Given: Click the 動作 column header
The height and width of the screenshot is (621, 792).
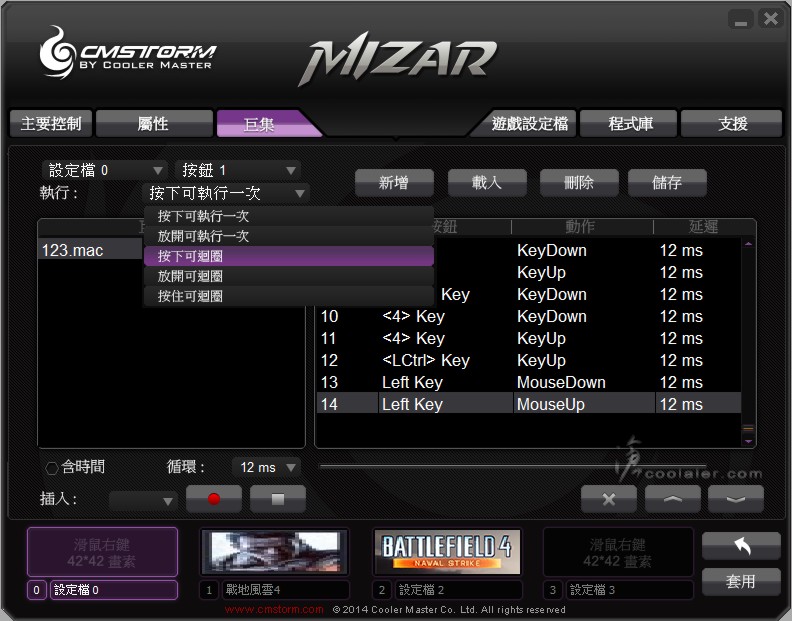Looking at the screenshot, I should click(x=582, y=227).
